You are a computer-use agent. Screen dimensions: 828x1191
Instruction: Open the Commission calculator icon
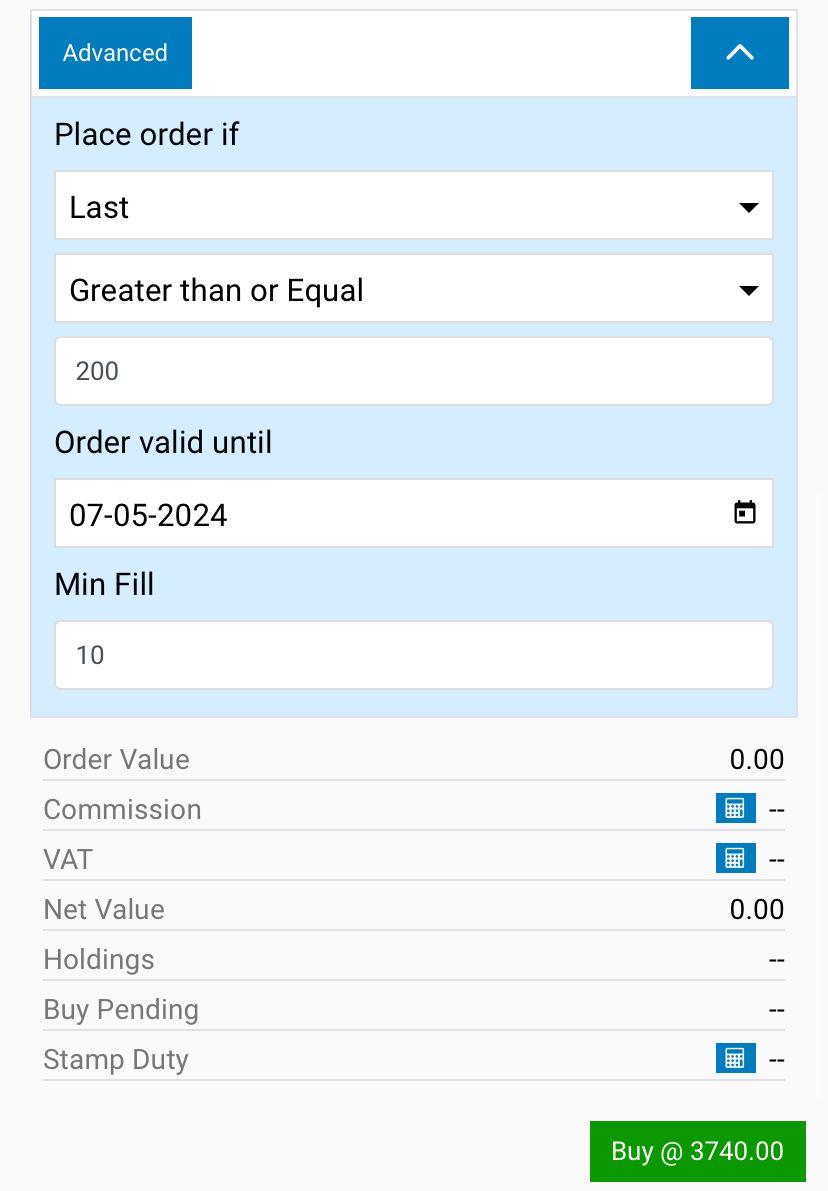tap(735, 808)
